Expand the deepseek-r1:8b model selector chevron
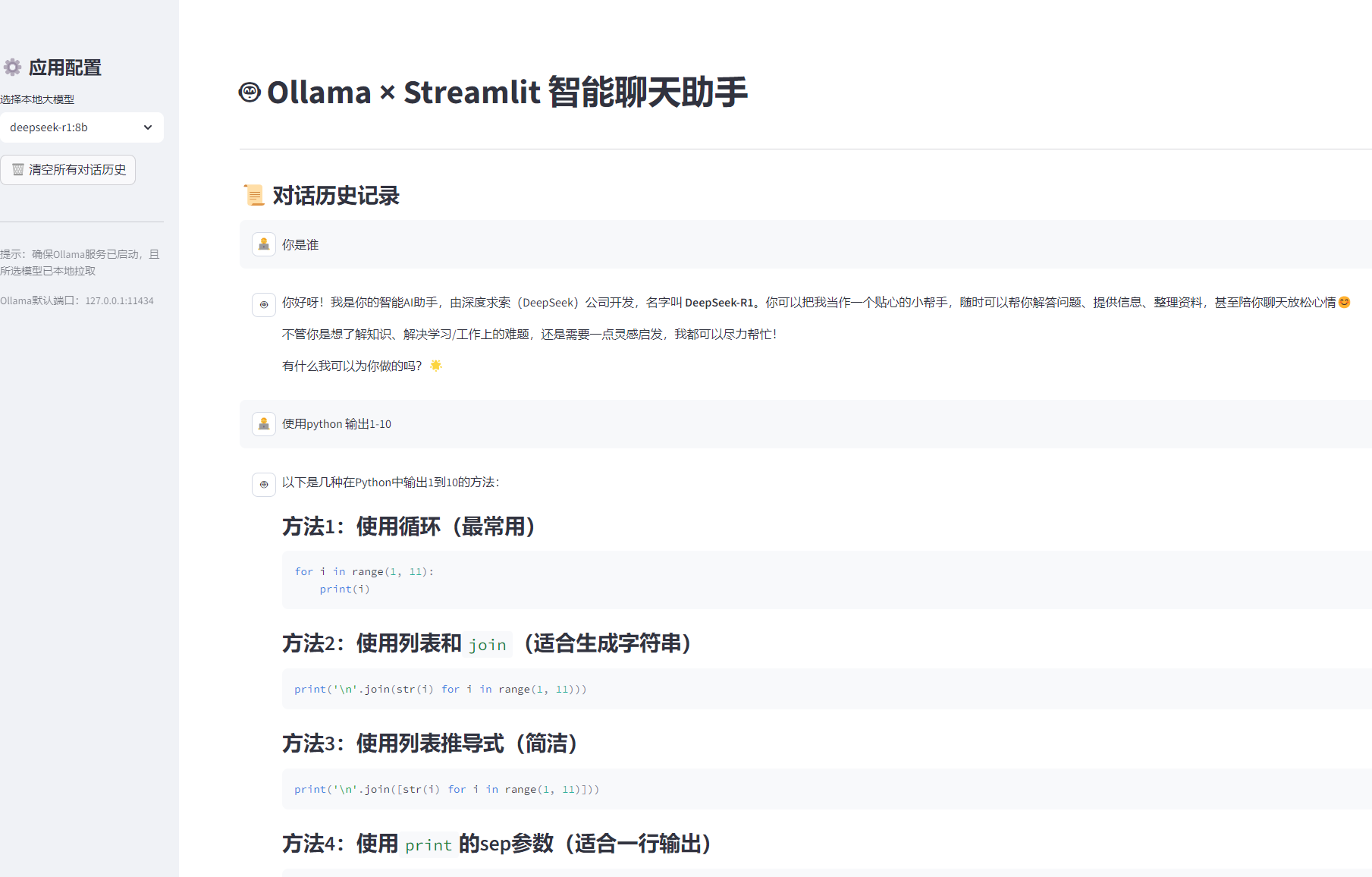Screen dimensions: 1372x877 pos(147,127)
